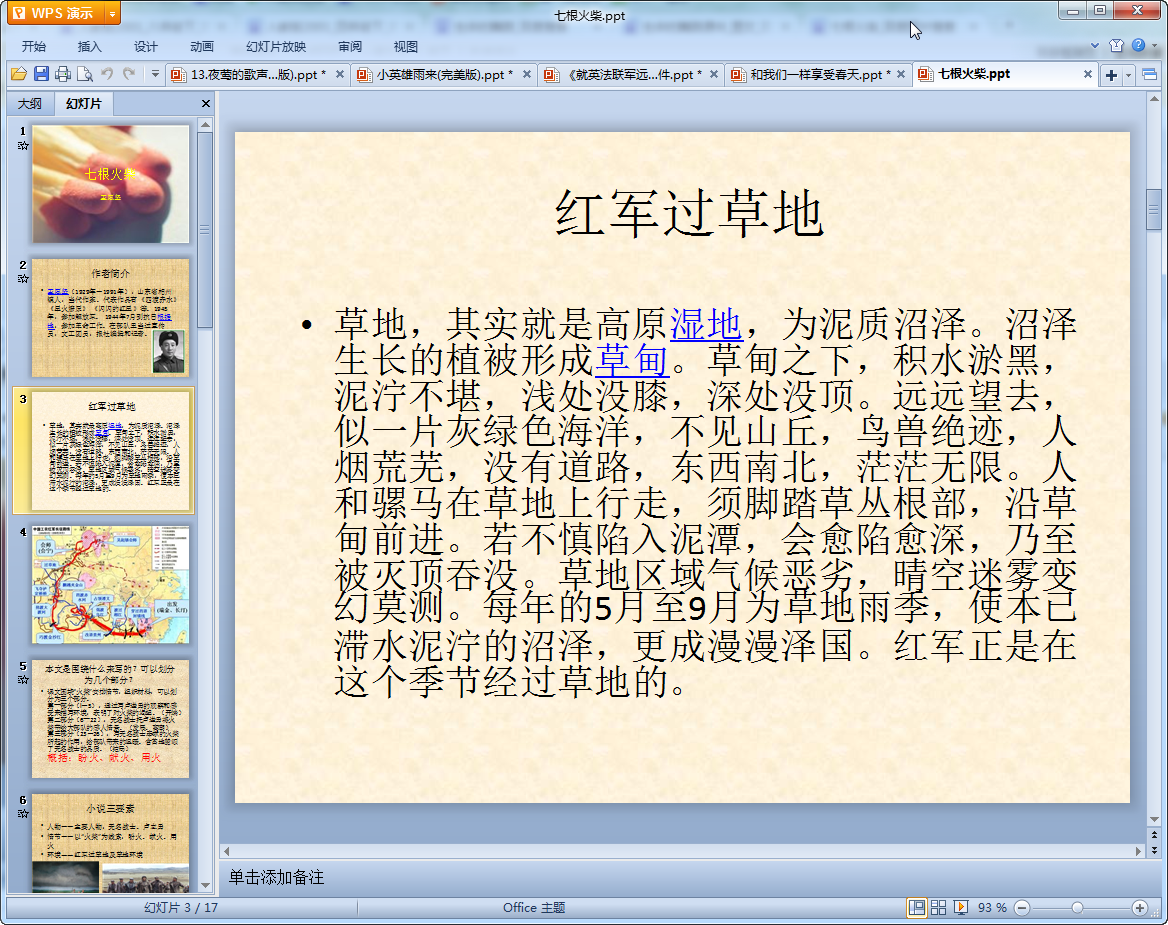Close the 小英雄雨来 document tab
The height and width of the screenshot is (925, 1168).
pos(527,74)
